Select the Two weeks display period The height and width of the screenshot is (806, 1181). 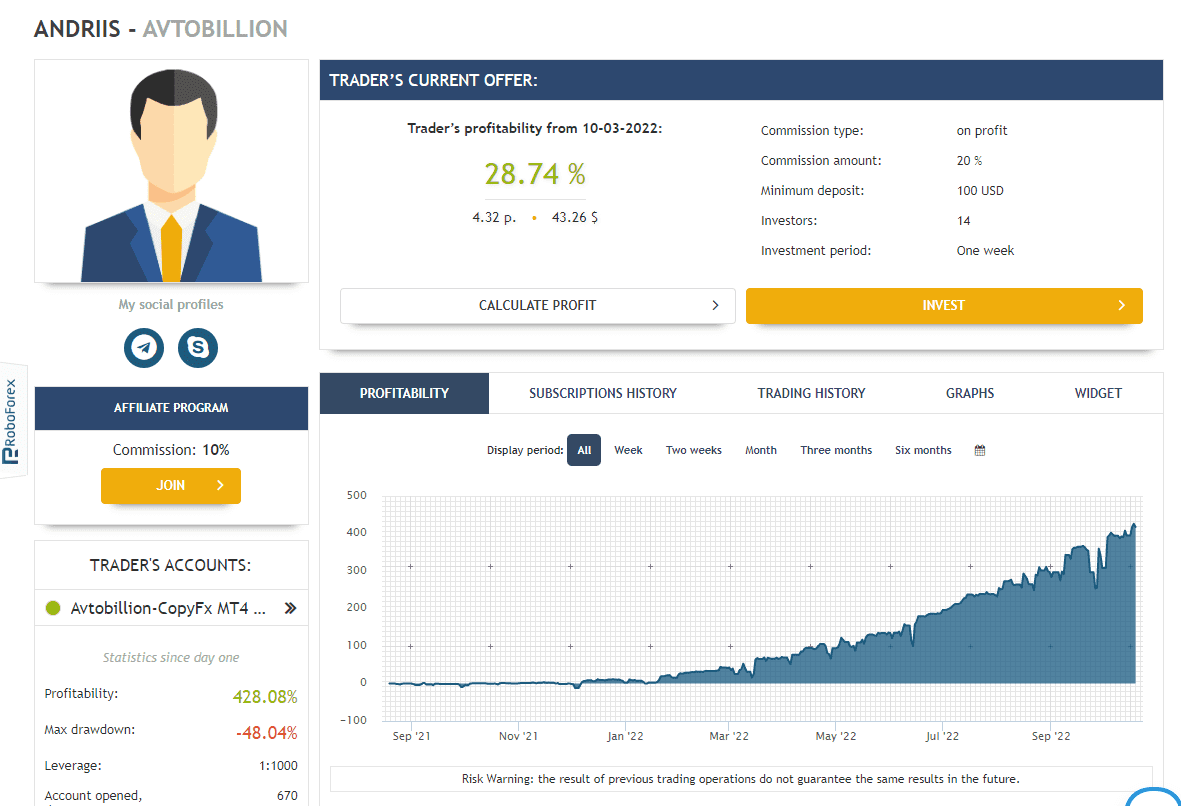click(x=694, y=450)
